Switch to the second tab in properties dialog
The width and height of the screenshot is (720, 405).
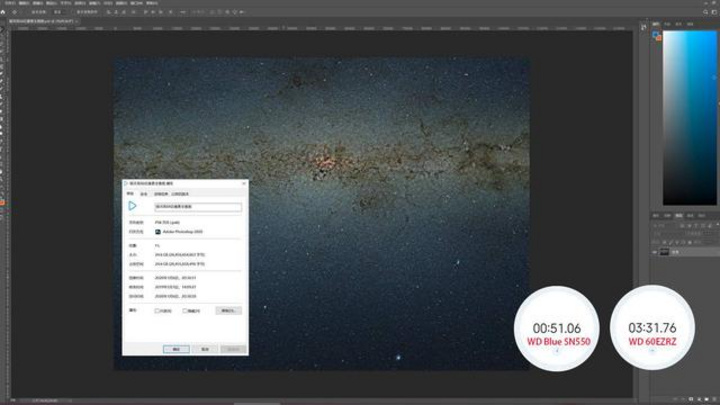coord(144,194)
